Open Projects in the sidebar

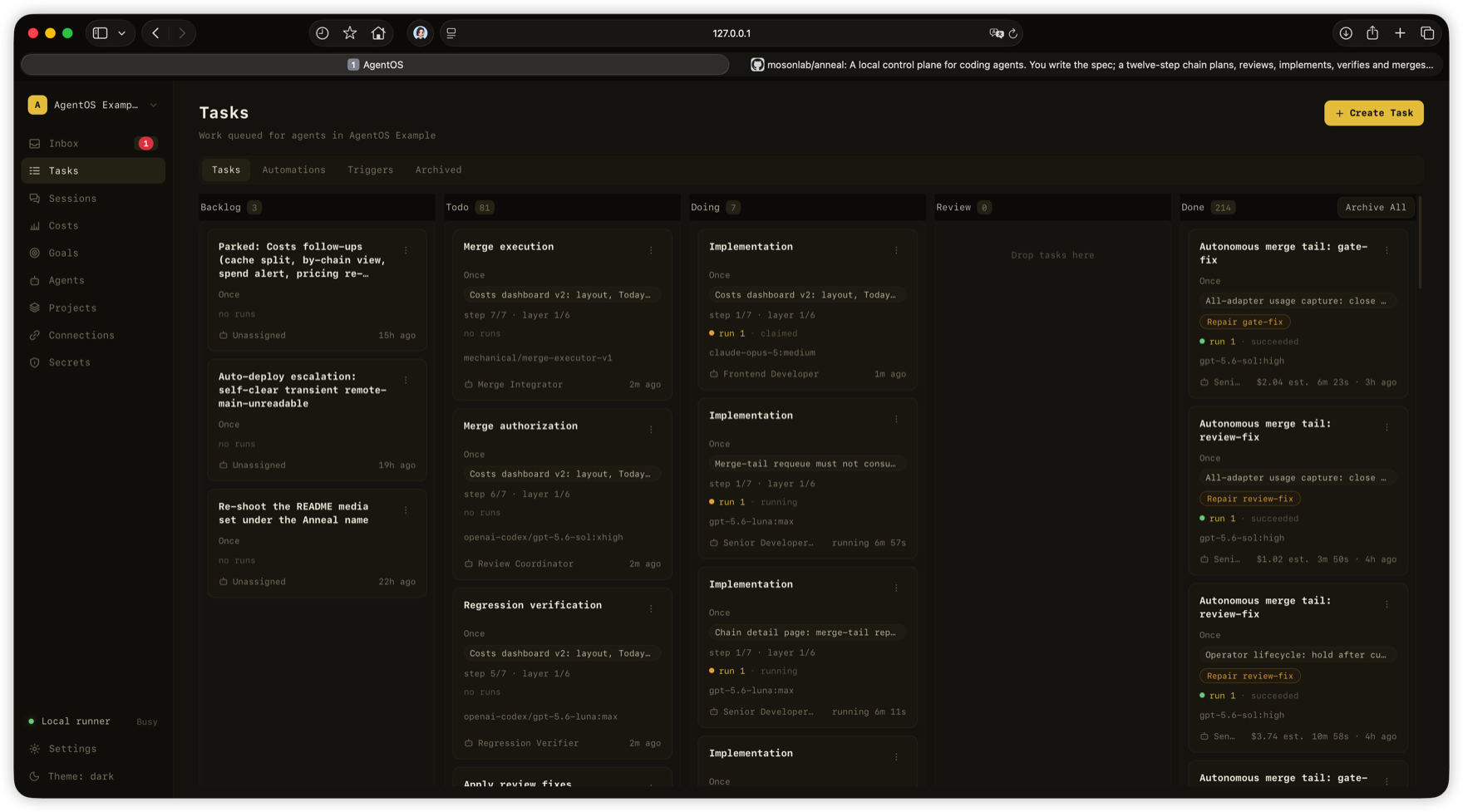click(92, 308)
